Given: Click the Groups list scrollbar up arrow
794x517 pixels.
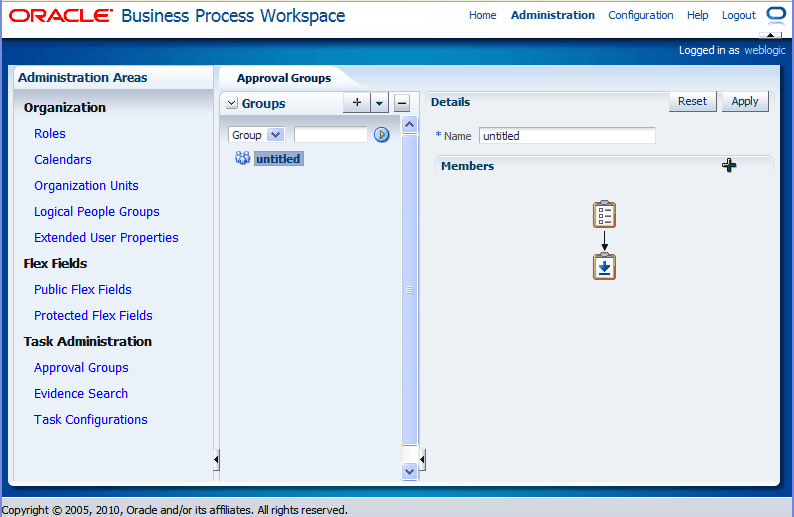Looking at the screenshot, I should (x=409, y=125).
